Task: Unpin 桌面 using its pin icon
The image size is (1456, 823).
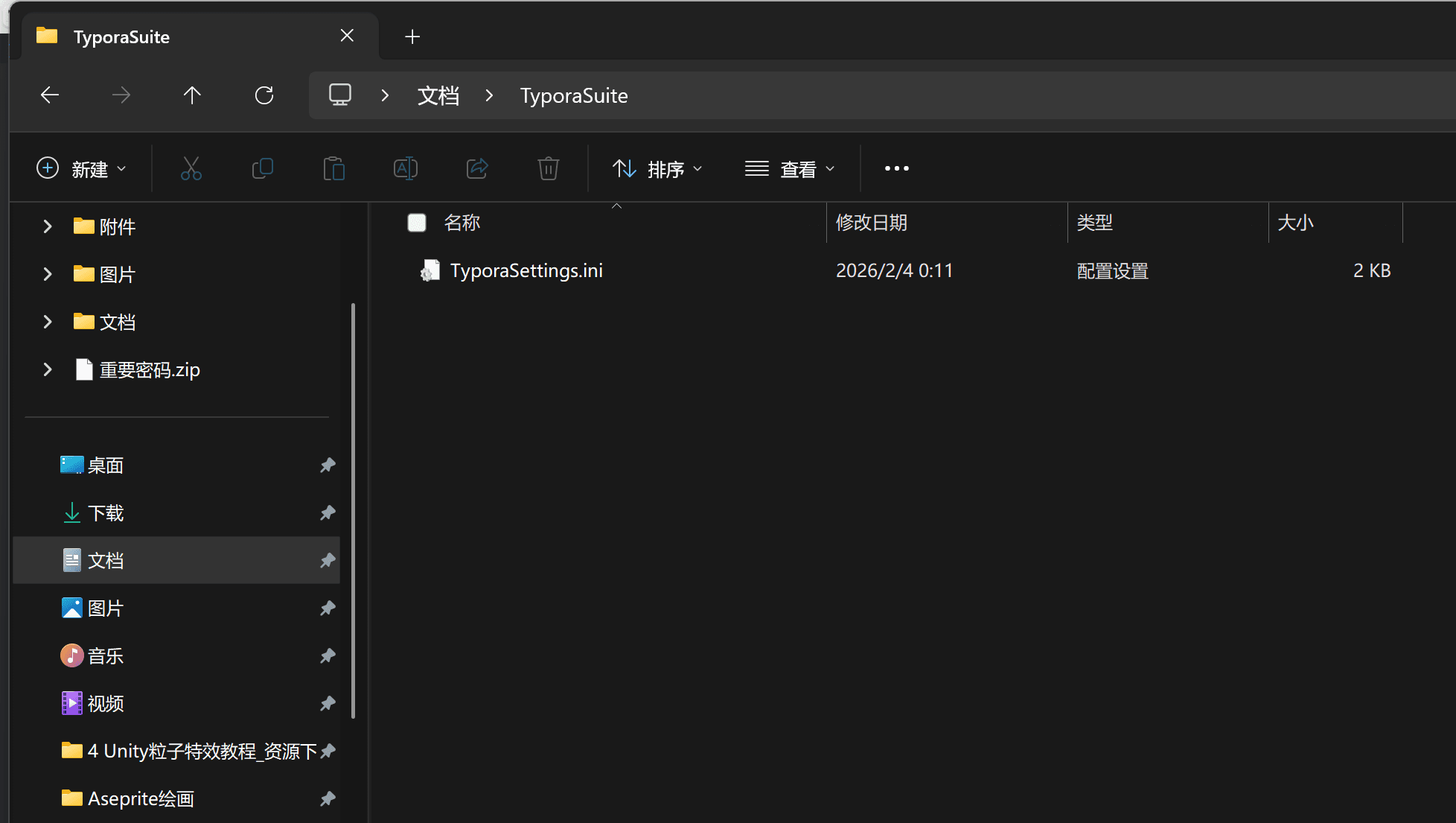Action: pyautogui.click(x=328, y=465)
